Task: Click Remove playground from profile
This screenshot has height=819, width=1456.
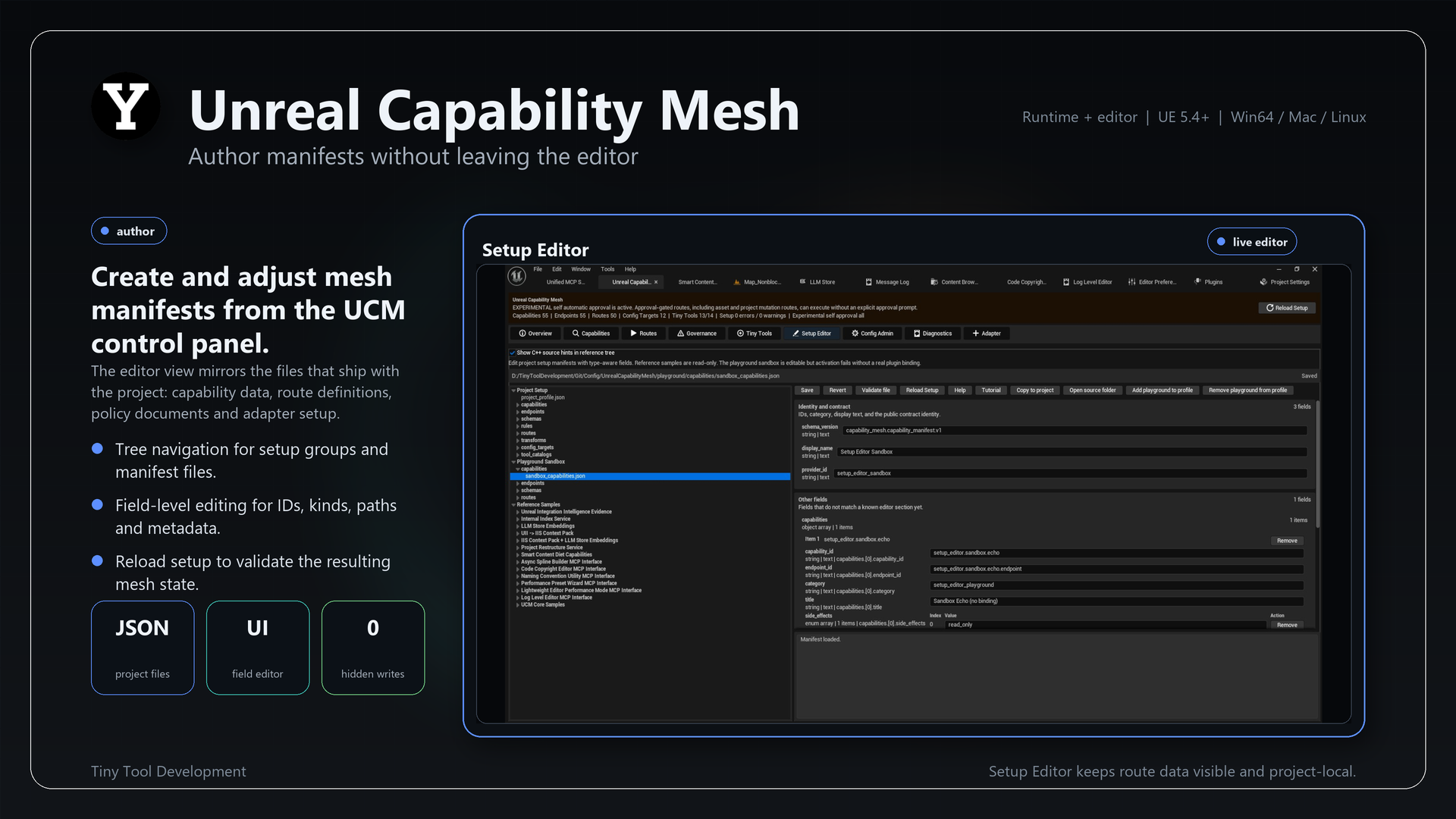Action: click(1248, 391)
